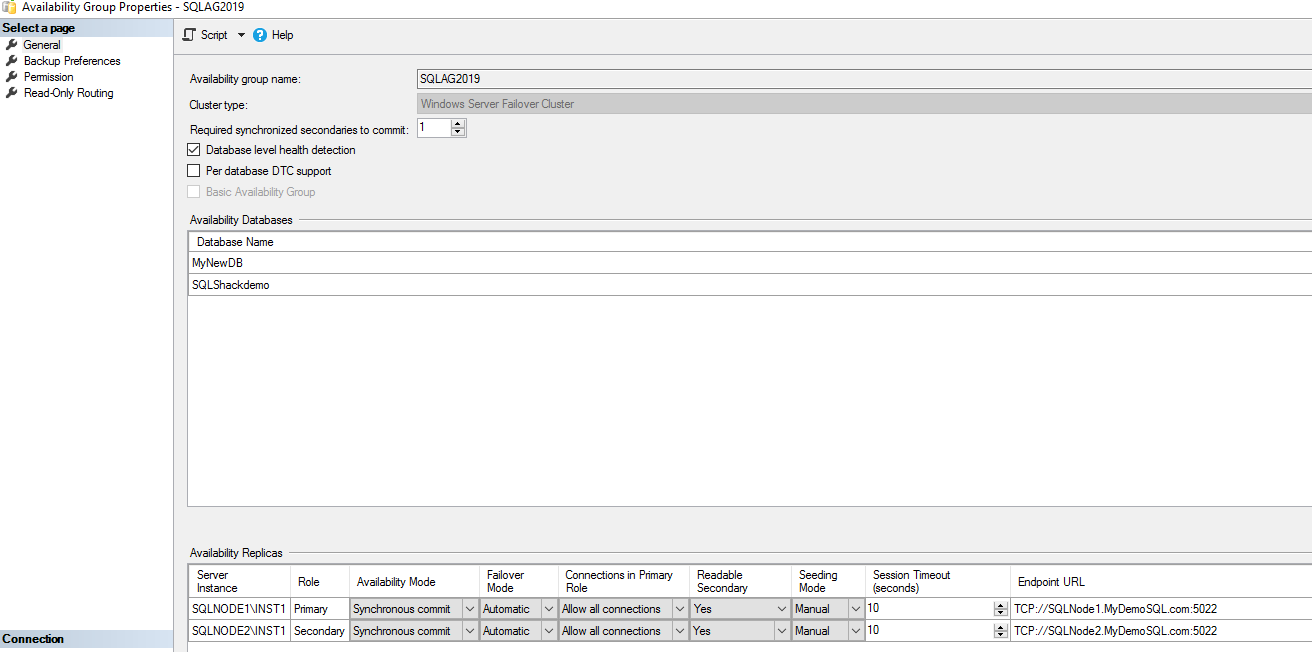Image resolution: width=1312 pixels, height=652 pixels.
Task: Increase required synchronized secondaries count
Action: click(458, 124)
